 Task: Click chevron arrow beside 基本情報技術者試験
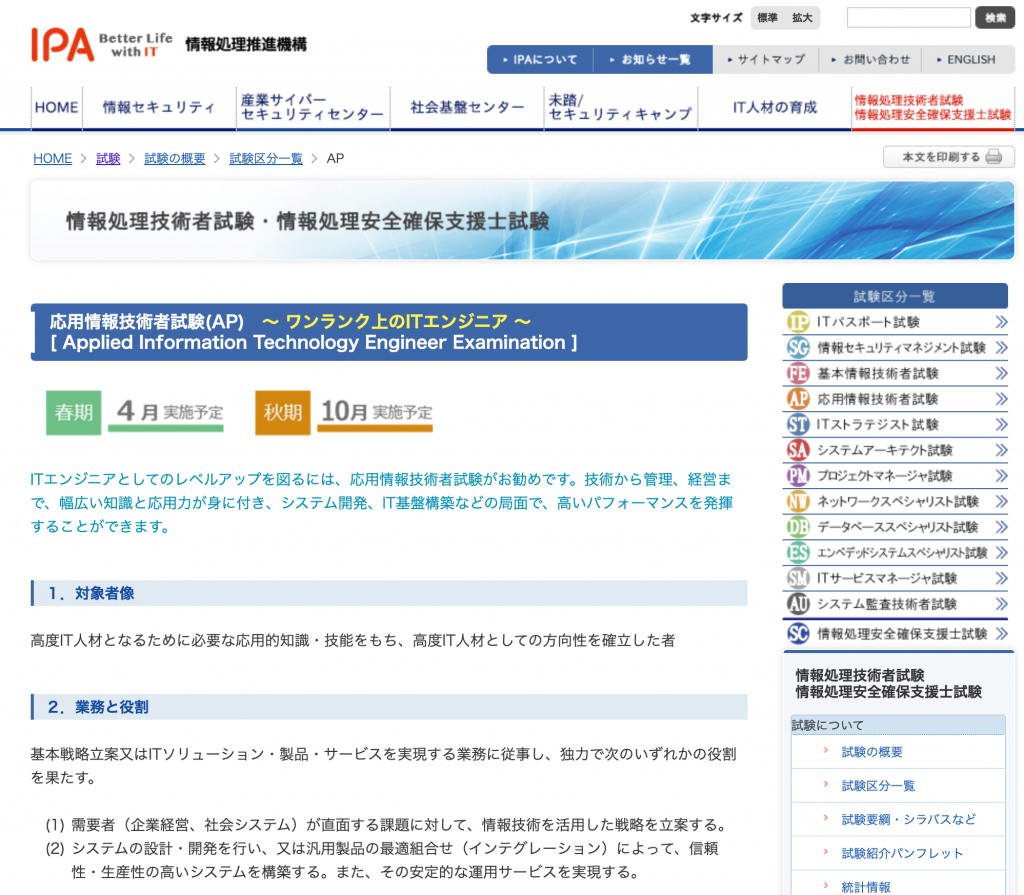1001,373
